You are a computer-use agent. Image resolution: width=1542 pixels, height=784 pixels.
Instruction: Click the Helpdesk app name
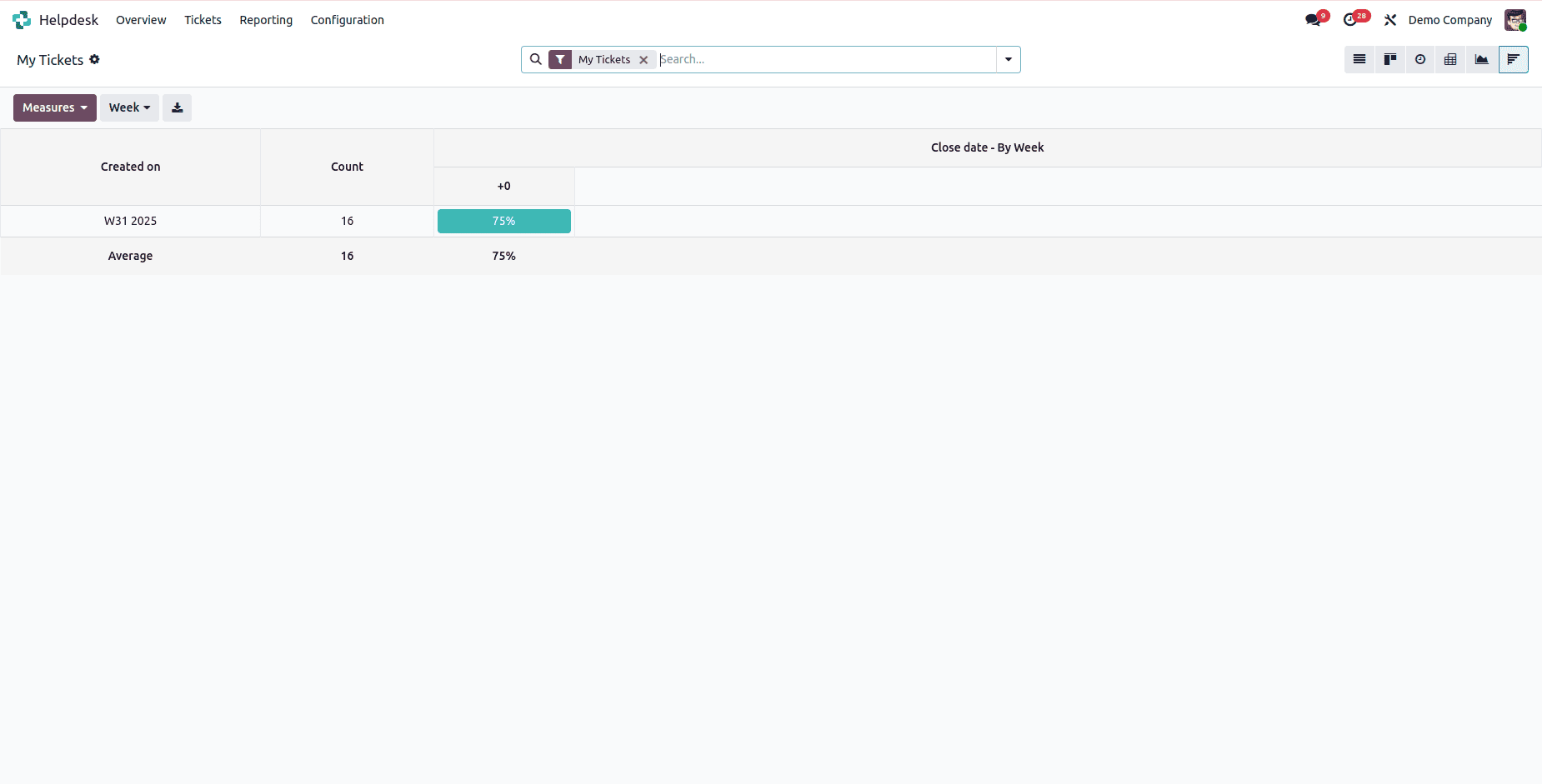[x=68, y=20]
